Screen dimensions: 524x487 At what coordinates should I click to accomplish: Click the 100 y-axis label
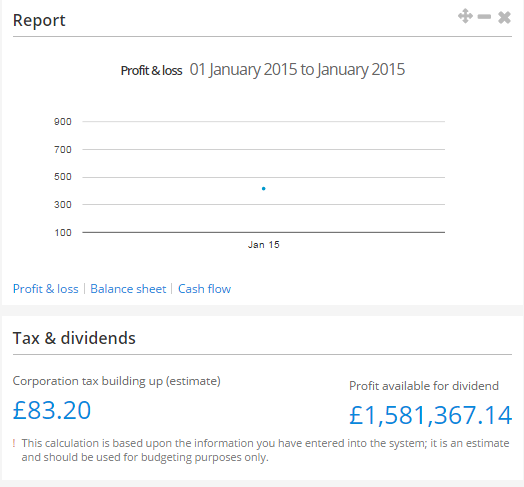63,233
